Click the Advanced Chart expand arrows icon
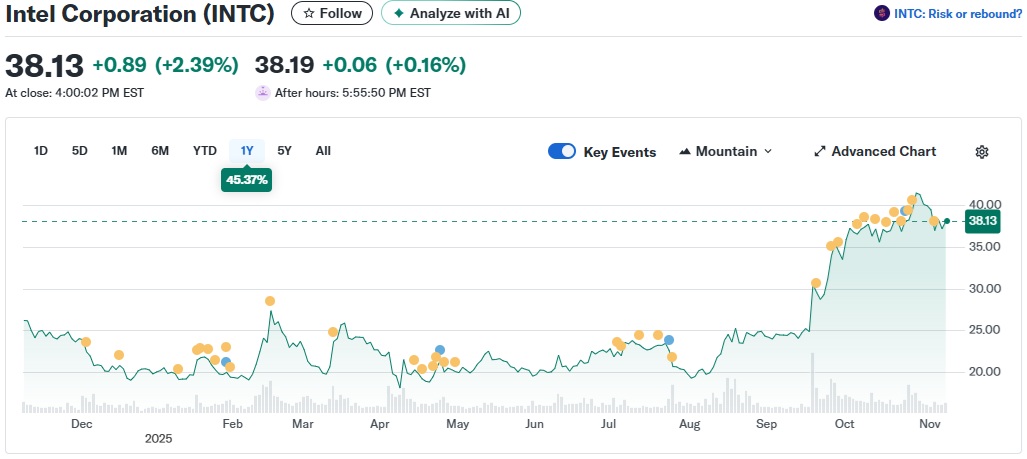 pos(820,152)
